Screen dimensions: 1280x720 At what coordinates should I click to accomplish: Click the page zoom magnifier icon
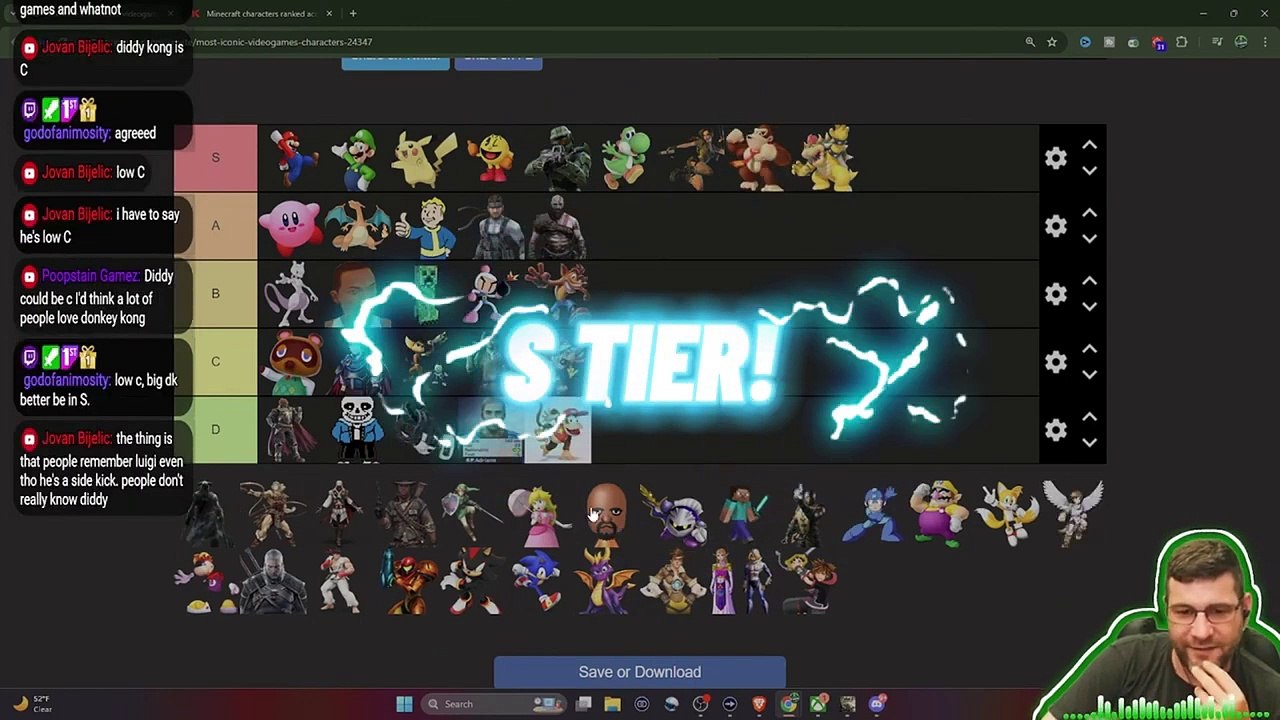pos(1030,42)
